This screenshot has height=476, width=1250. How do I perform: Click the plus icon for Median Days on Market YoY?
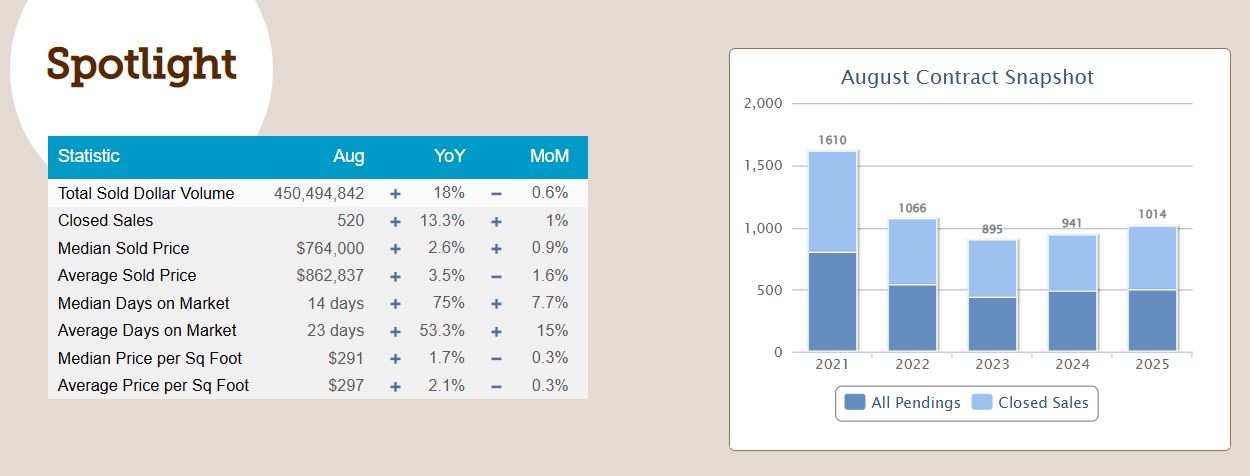click(x=395, y=303)
